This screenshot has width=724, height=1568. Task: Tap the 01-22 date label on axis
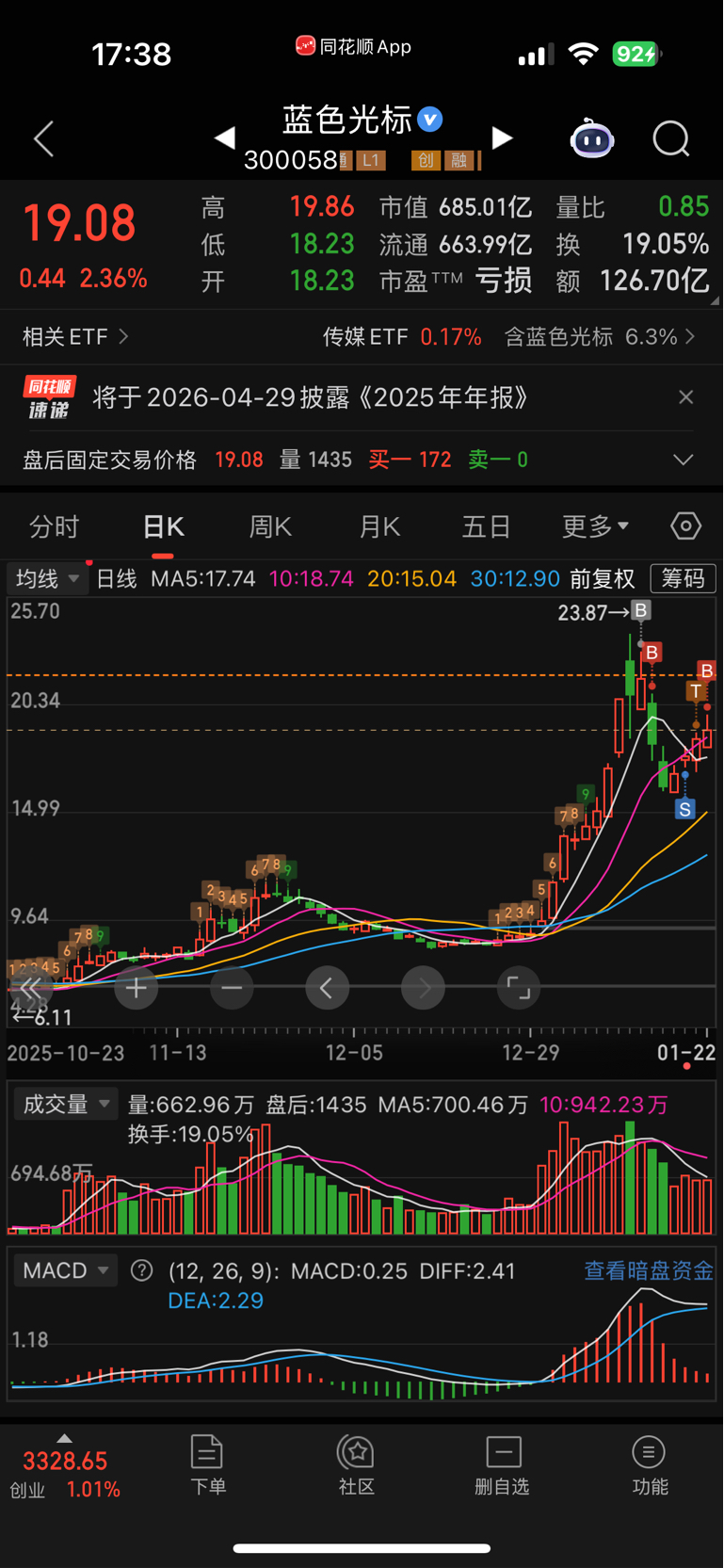coord(686,1052)
